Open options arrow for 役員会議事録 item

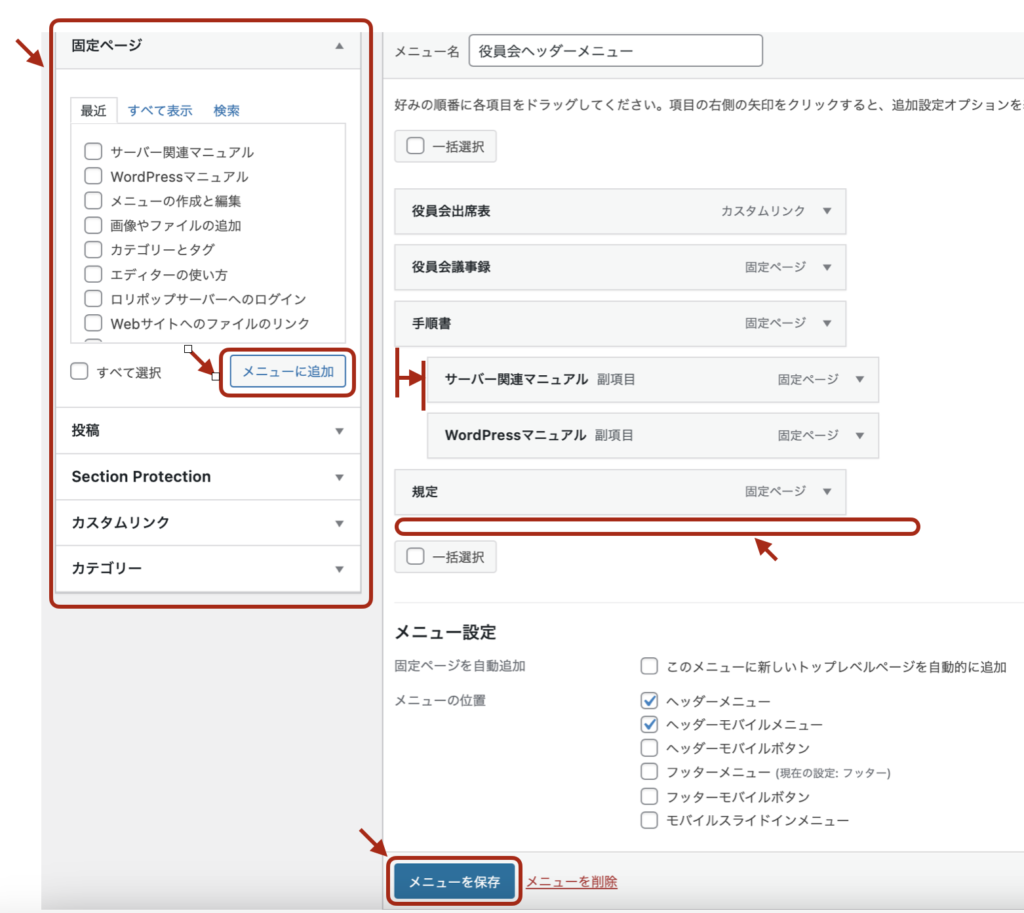pos(826,267)
